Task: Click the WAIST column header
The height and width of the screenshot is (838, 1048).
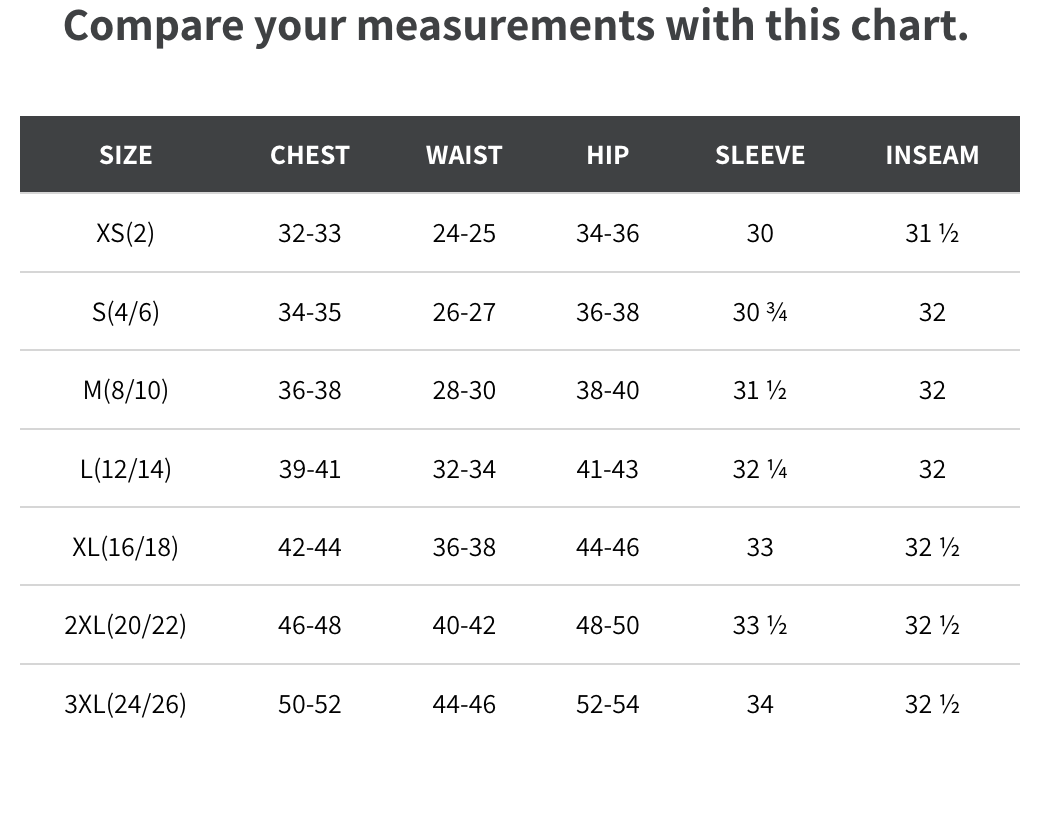Action: (x=464, y=155)
